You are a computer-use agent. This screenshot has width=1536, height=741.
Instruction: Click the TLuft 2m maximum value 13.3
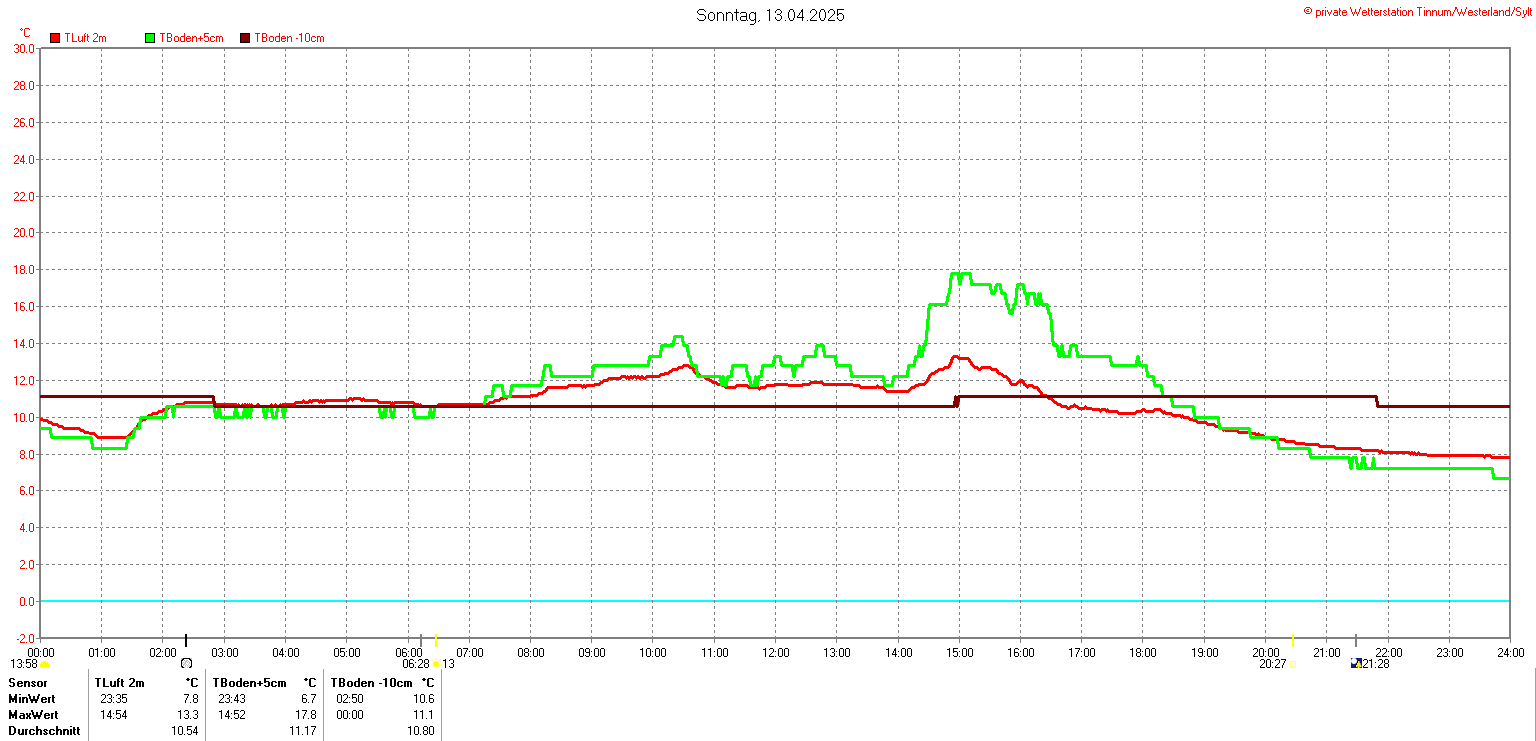(x=189, y=715)
